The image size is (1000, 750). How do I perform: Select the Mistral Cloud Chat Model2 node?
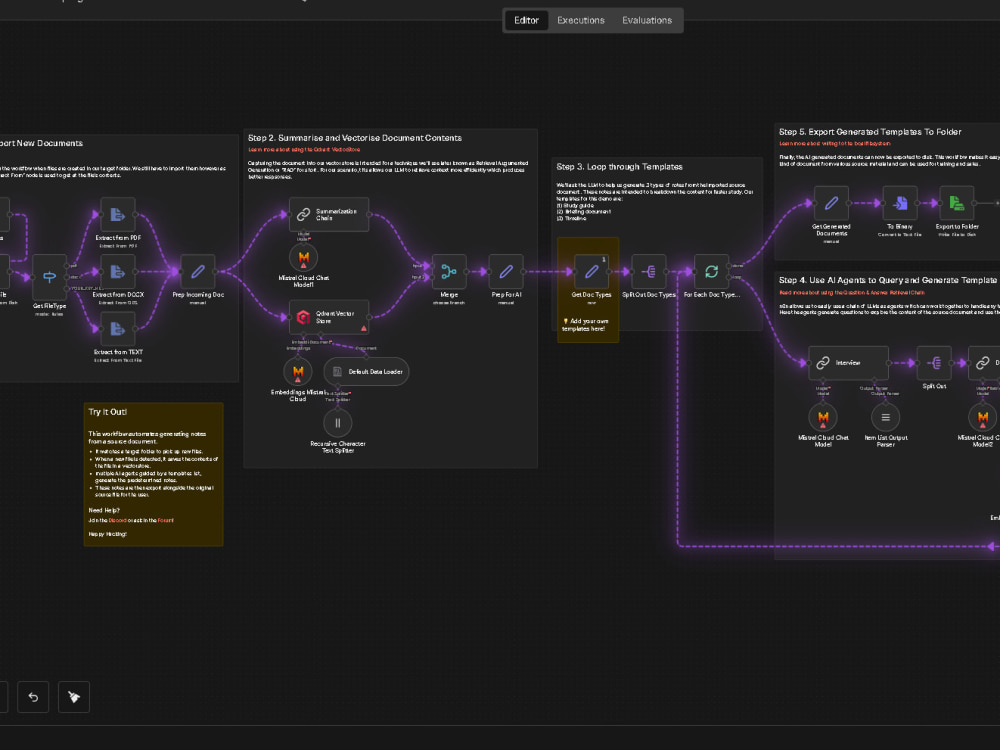click(983, 418)
